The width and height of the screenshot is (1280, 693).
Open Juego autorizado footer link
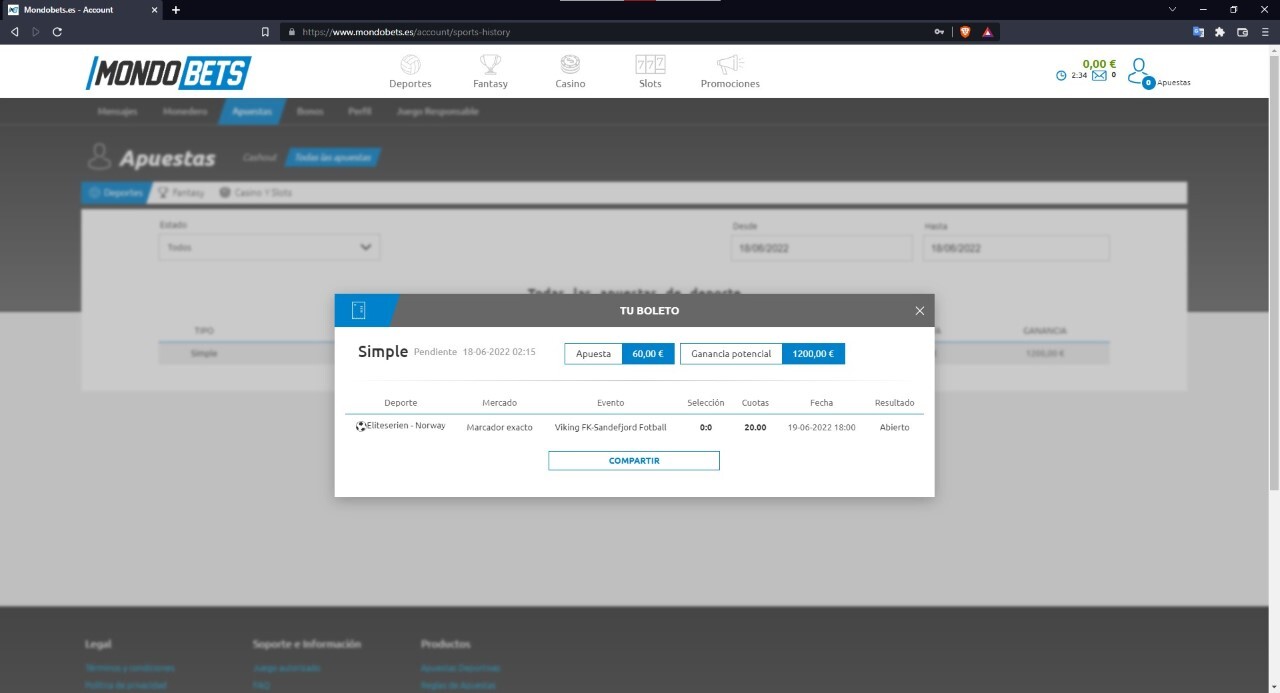[x=286, y=668]
